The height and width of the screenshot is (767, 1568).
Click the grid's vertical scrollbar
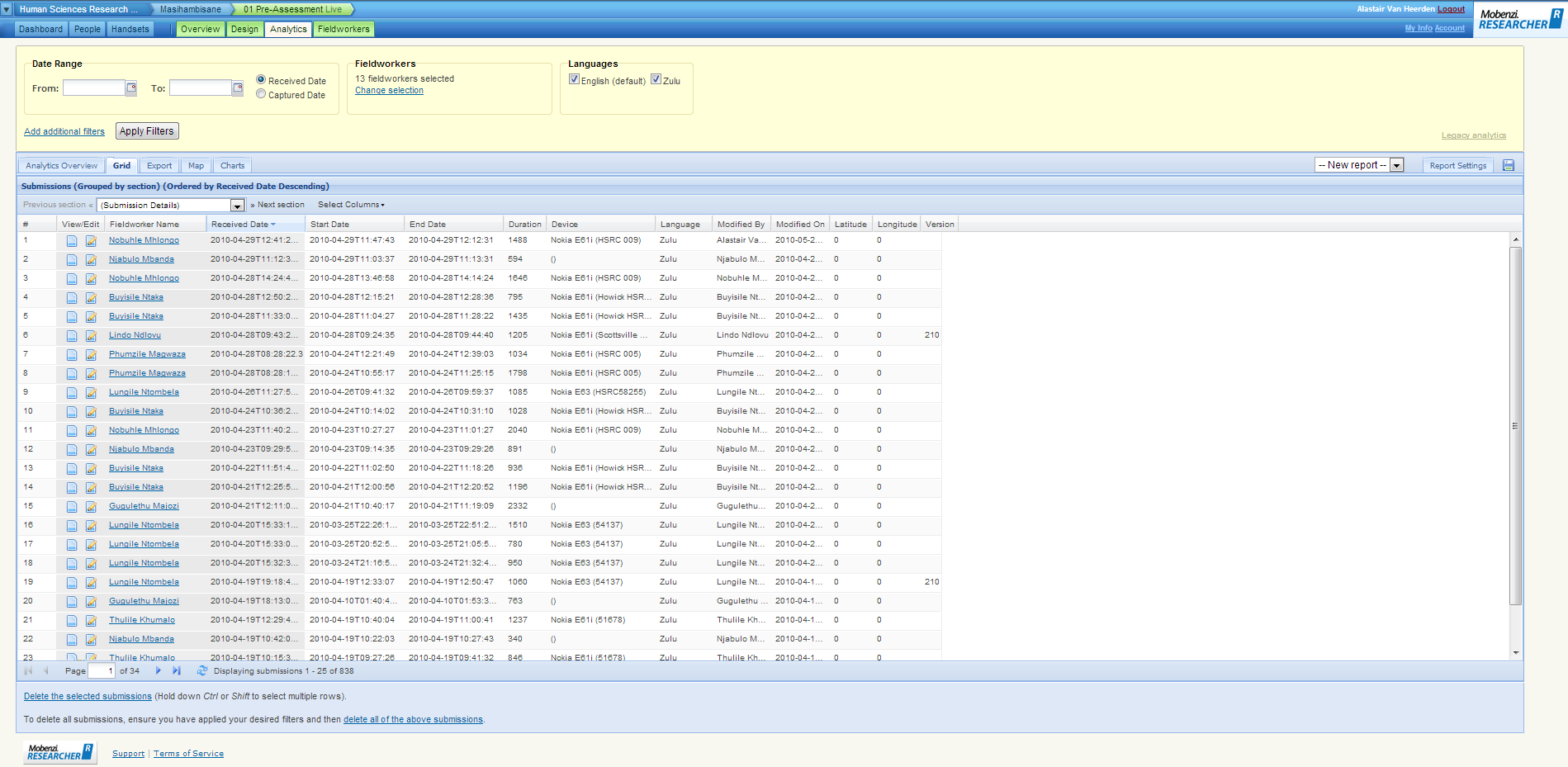tap(1515, 426)
